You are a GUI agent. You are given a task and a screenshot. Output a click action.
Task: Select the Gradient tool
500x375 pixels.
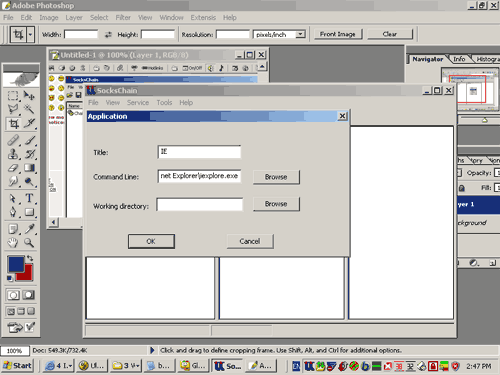coord(29,168)
